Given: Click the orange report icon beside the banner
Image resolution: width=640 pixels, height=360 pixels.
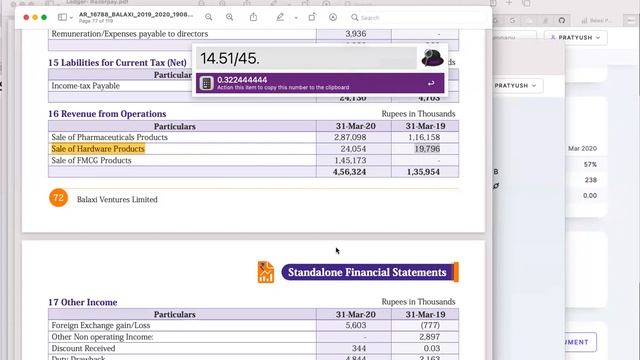Looking at the screenshot, I should click(266, 272).
